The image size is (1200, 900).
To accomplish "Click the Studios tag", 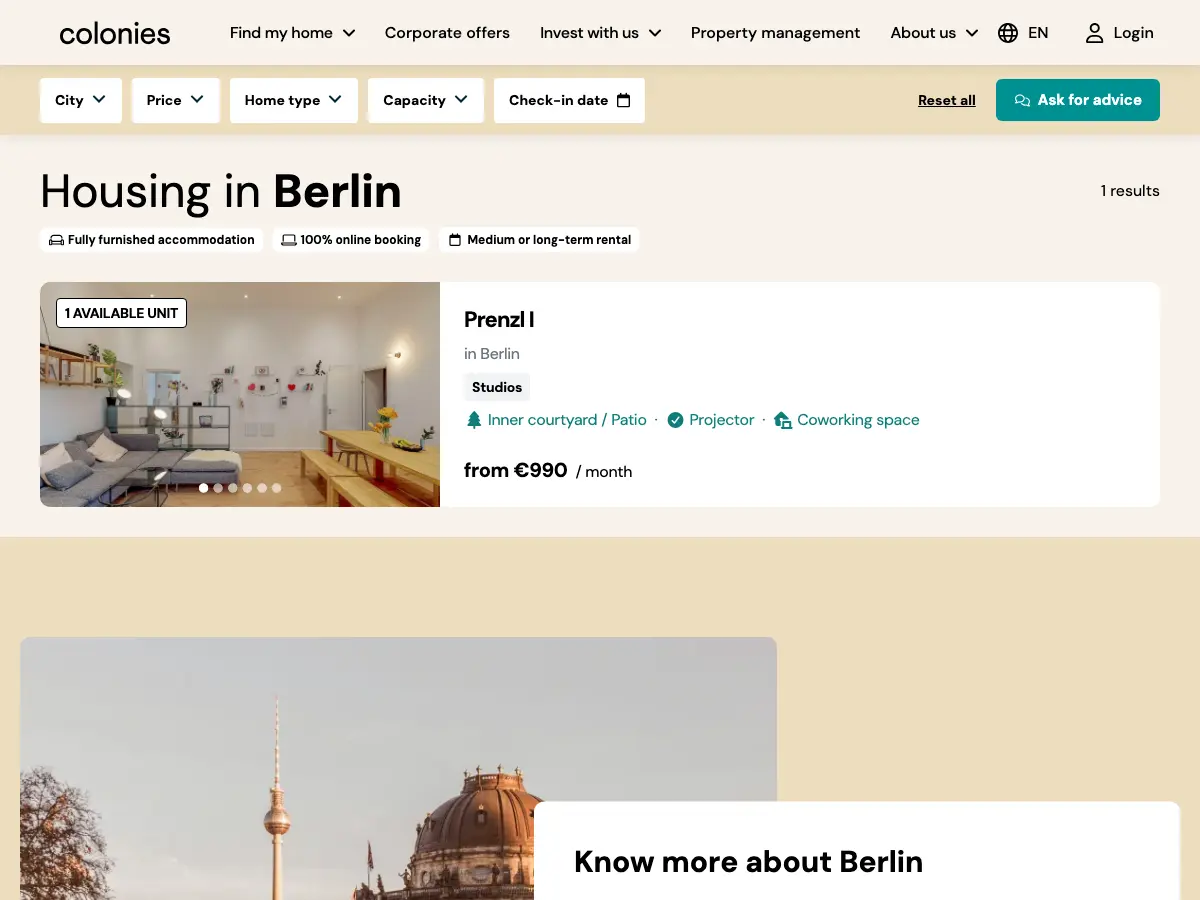I will click(x=497, y=387).
